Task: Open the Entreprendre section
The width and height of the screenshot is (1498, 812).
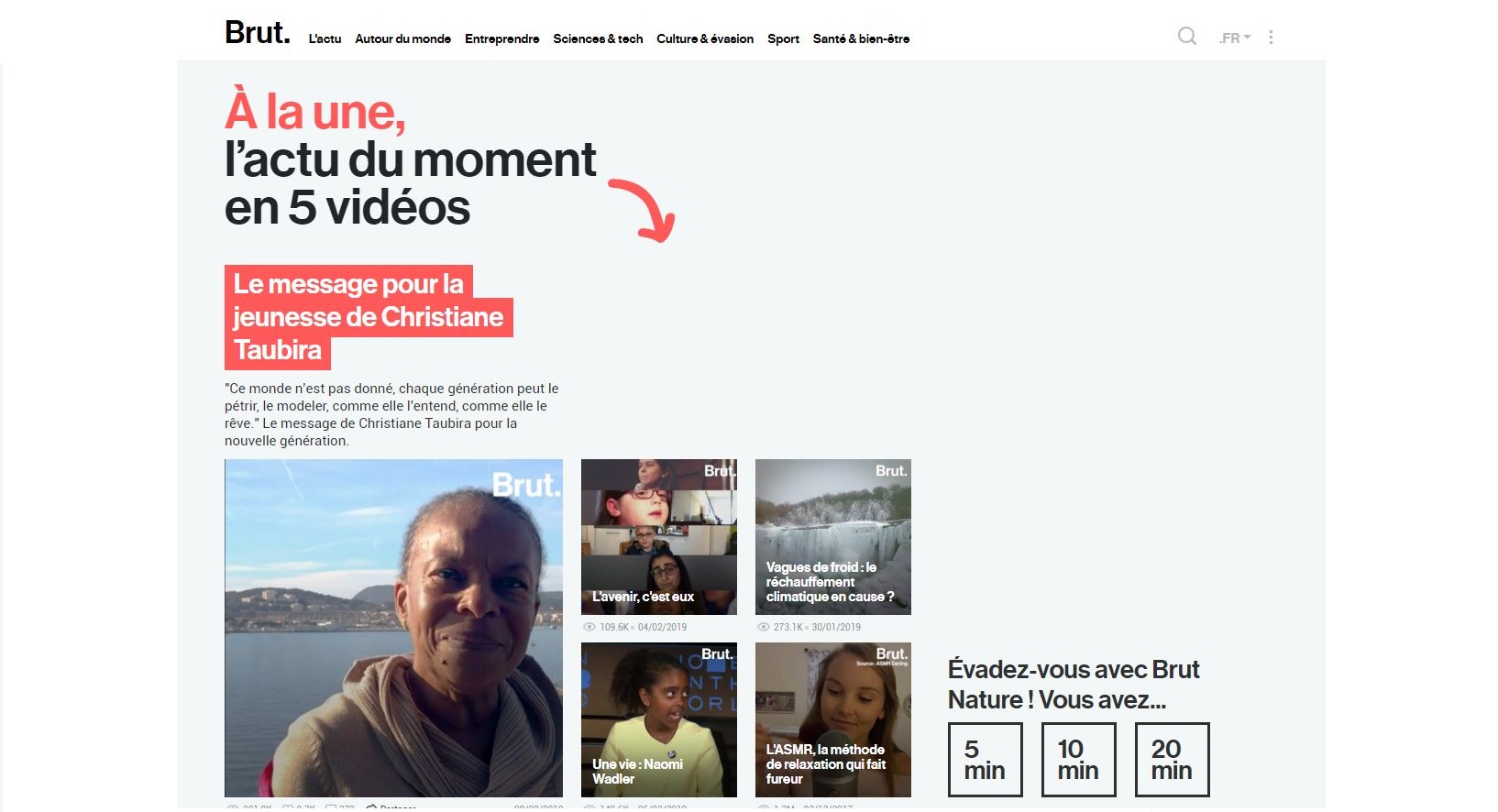Action: click(x=501, y=38)
